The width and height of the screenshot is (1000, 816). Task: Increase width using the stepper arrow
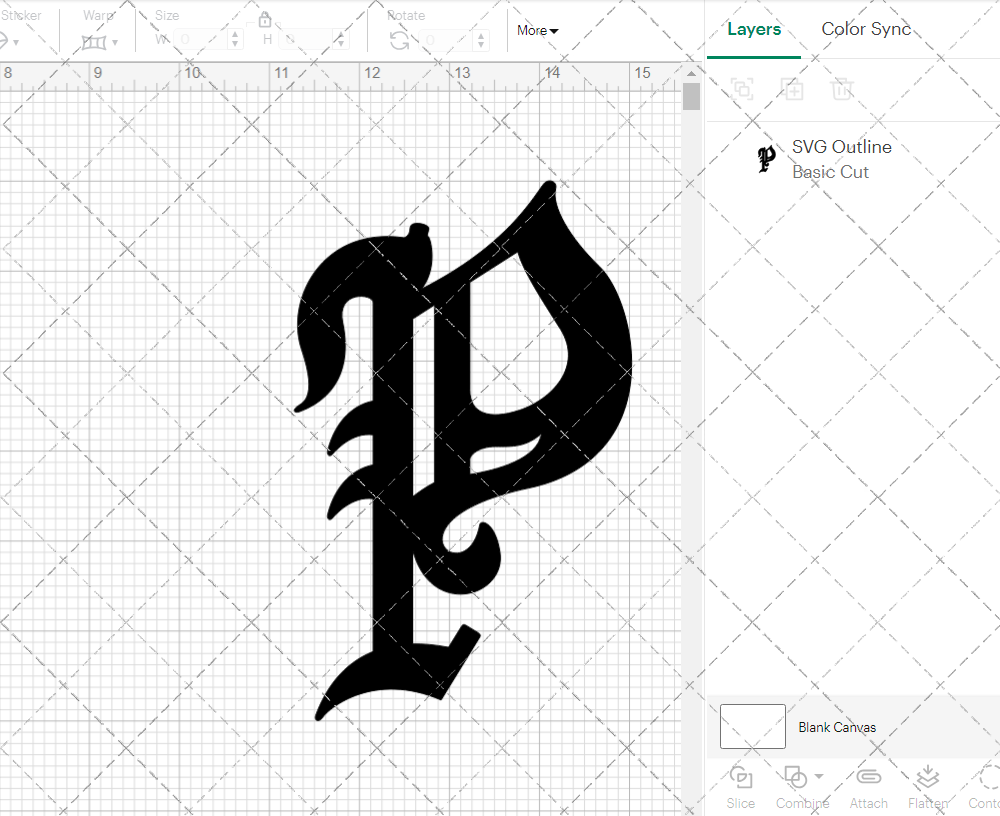click(x=235, y=34)
